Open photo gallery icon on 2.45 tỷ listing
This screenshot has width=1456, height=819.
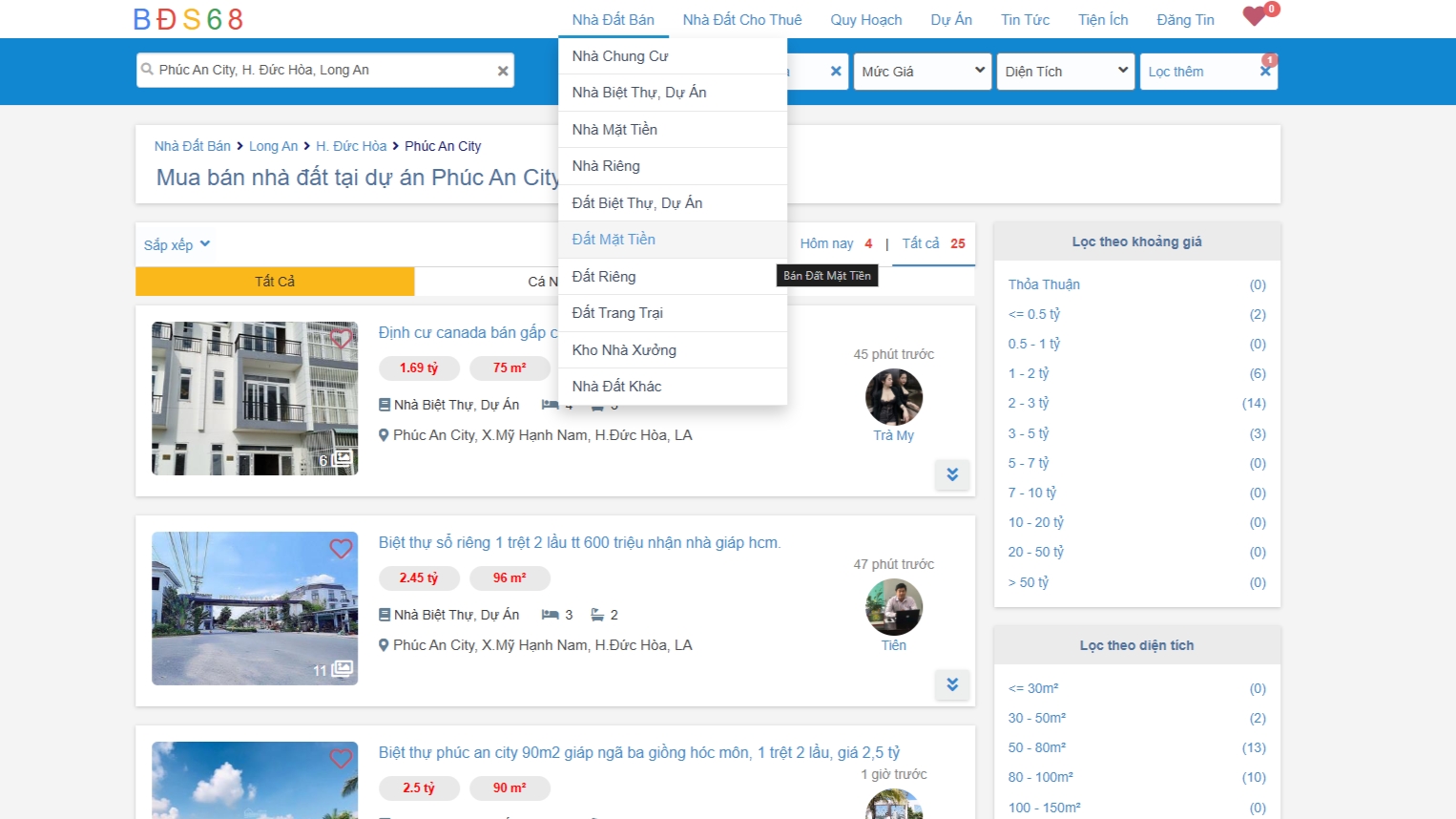point(342,670)
